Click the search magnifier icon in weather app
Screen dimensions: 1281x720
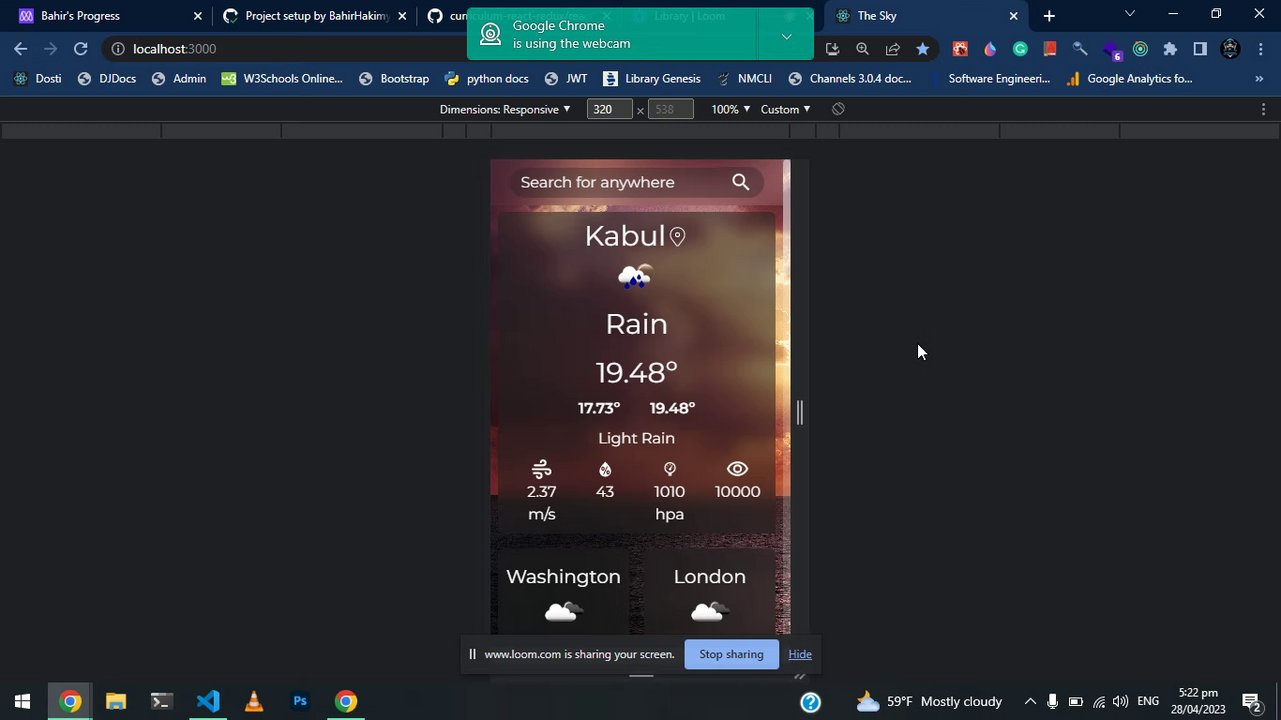click(x=740, y=182)
